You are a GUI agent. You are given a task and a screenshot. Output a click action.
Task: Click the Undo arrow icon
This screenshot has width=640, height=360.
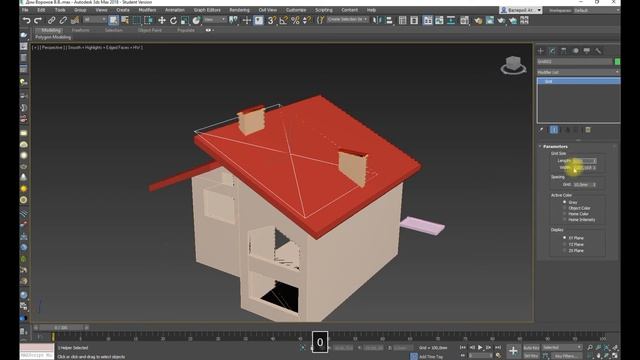[27, 20]
